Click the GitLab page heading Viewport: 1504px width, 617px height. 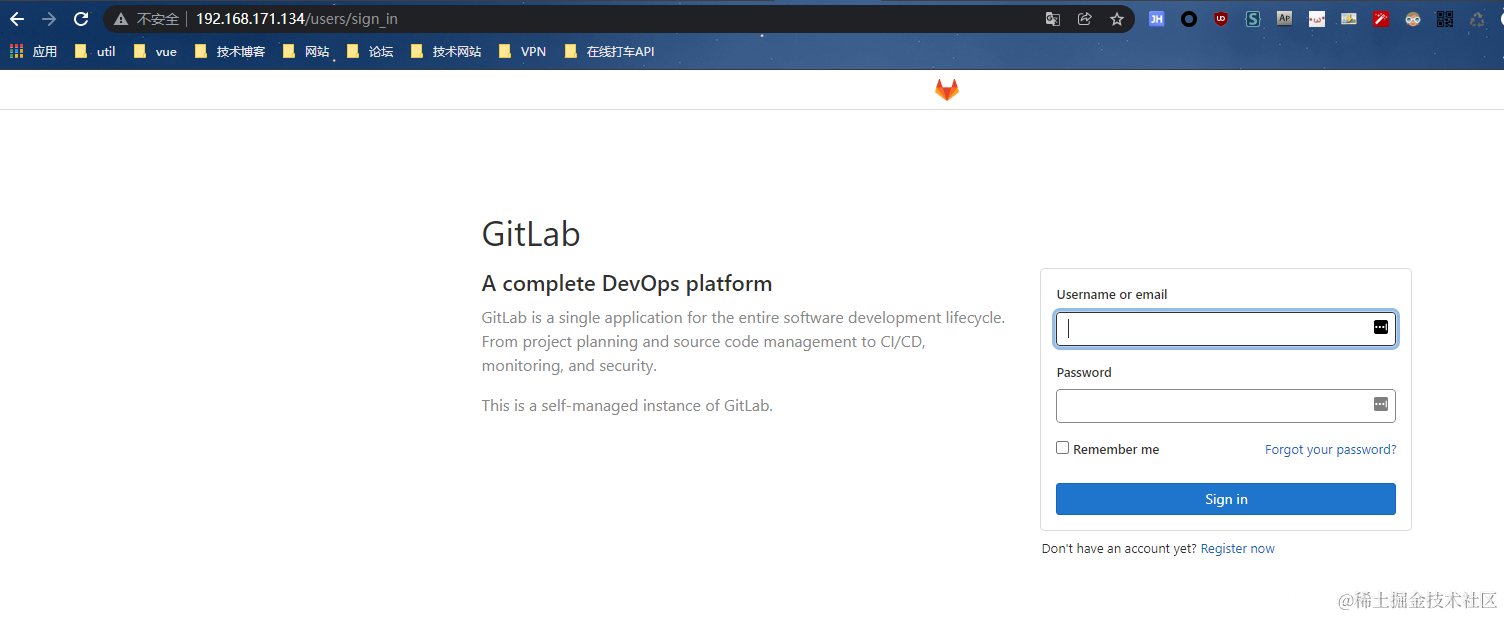pos(531,234)
